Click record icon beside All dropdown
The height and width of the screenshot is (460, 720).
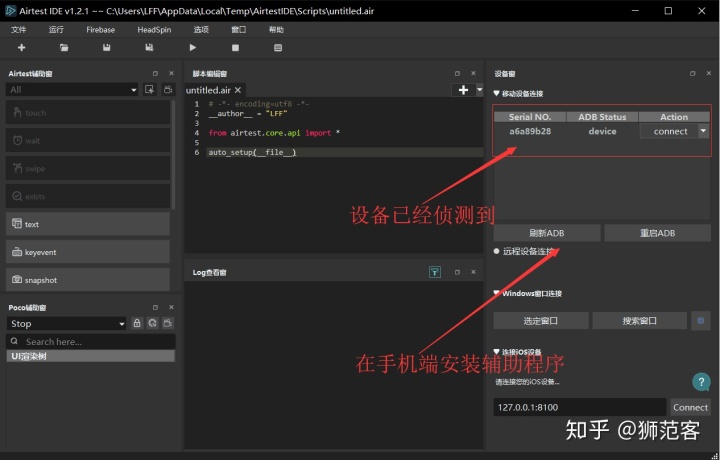[149, 90]
